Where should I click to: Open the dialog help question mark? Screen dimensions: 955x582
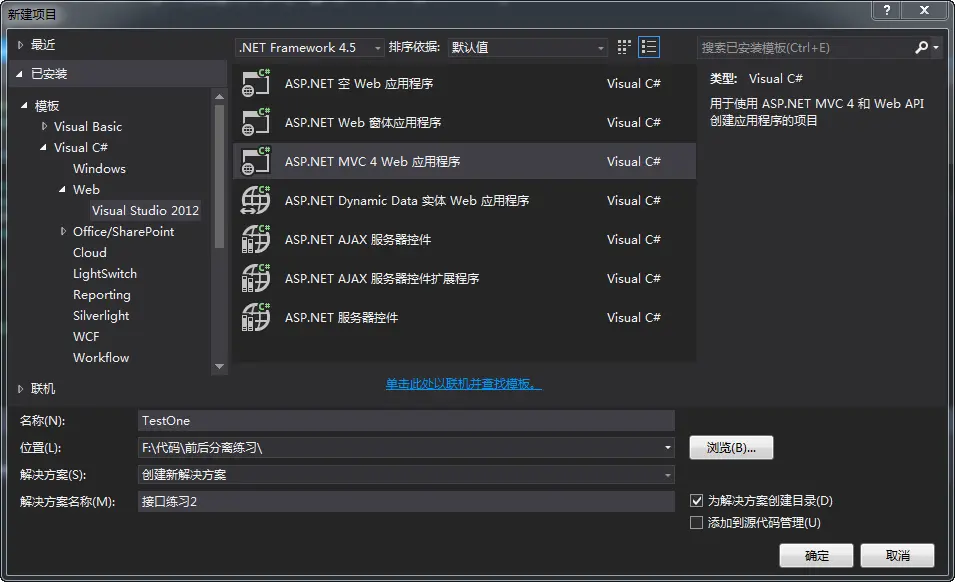point(887,10)
